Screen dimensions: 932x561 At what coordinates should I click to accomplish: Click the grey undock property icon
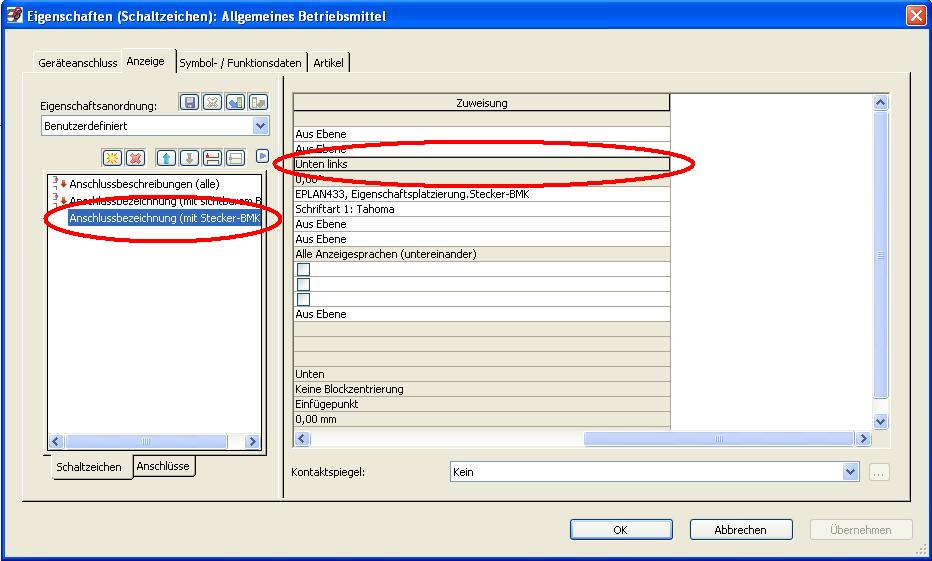[235, 158]
